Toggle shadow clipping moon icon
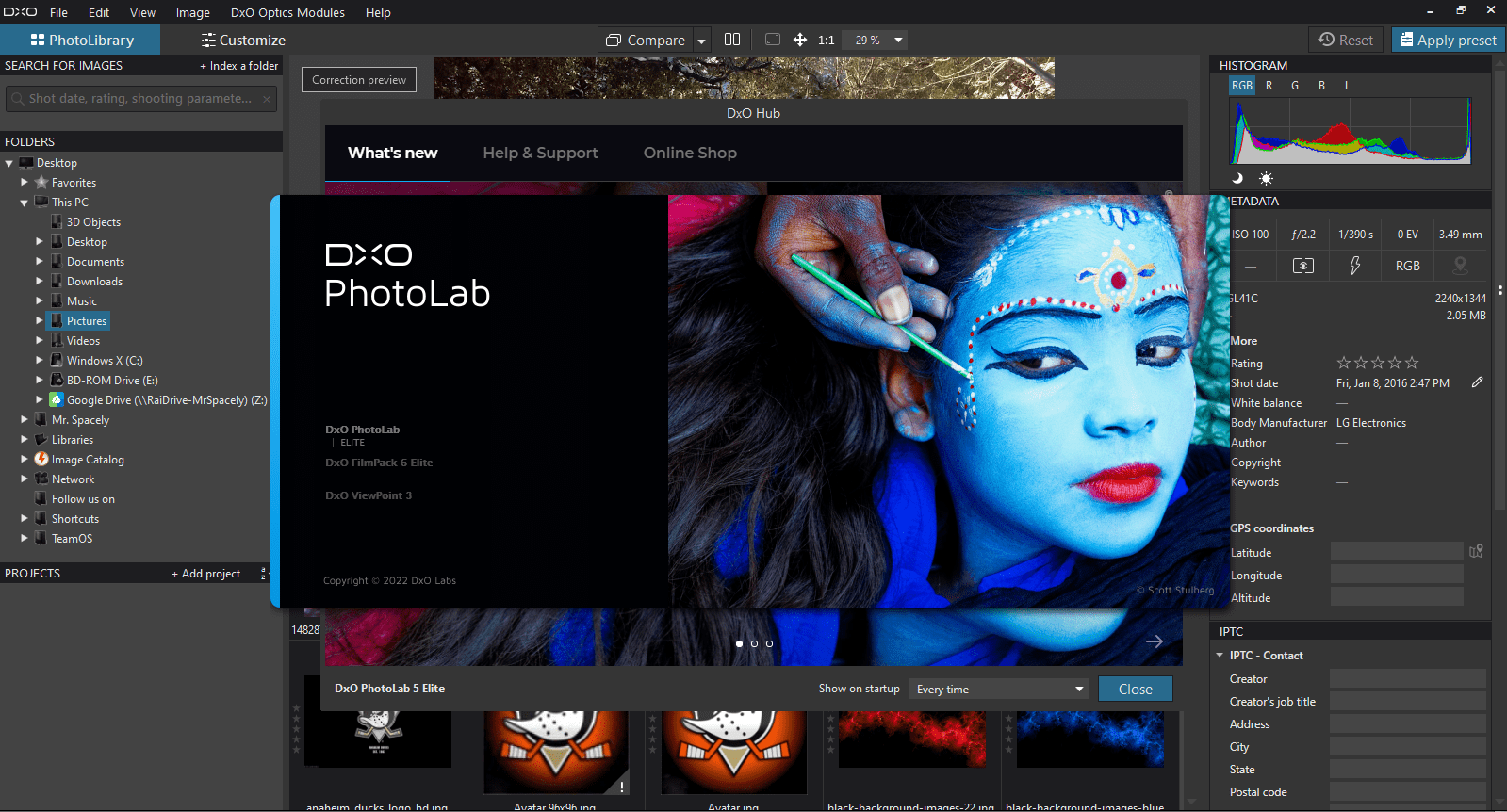This screenshot has width=1507, height=812. pos(1237,178)
